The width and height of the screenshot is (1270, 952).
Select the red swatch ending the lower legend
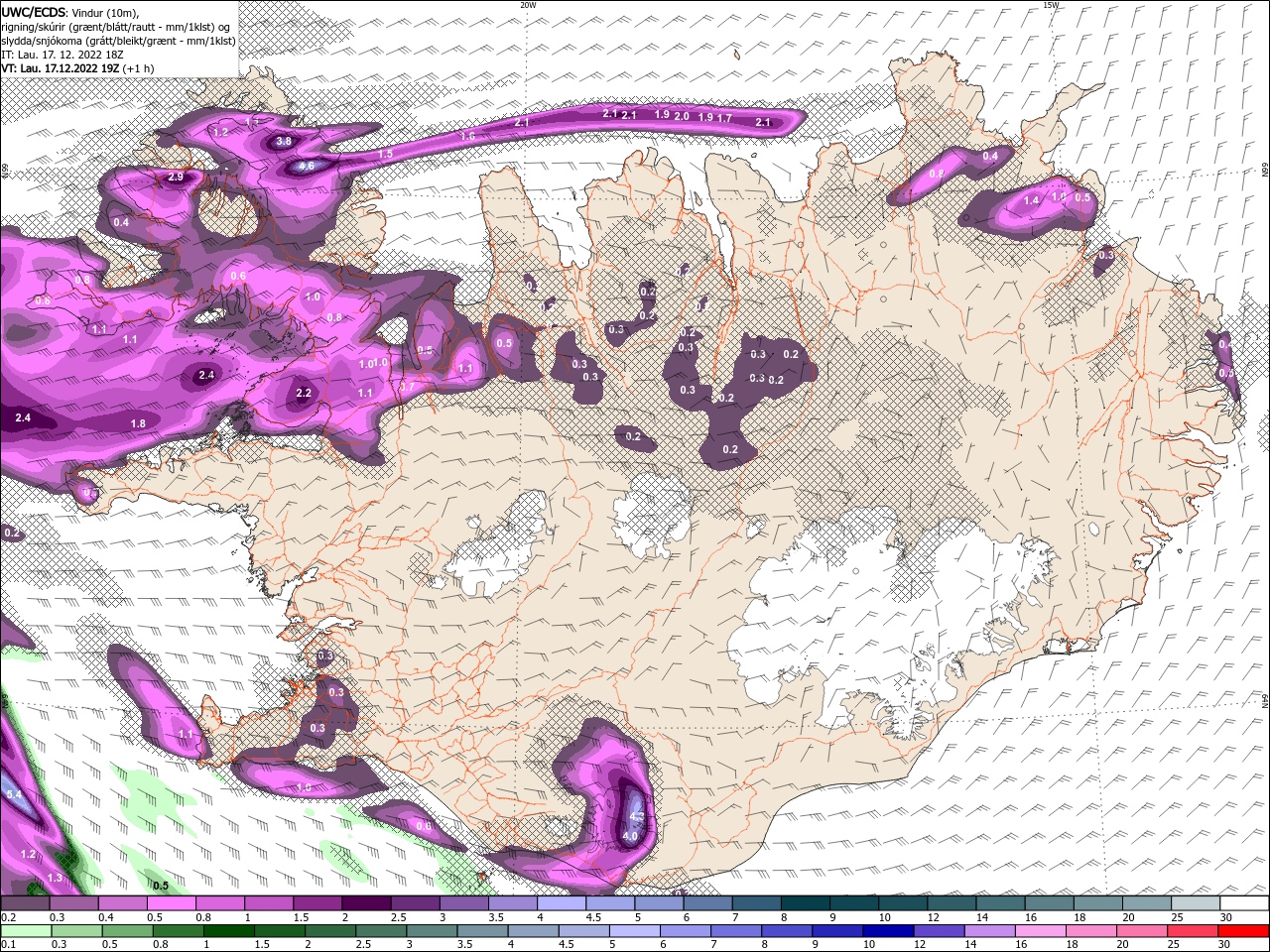pos(1245,930)
